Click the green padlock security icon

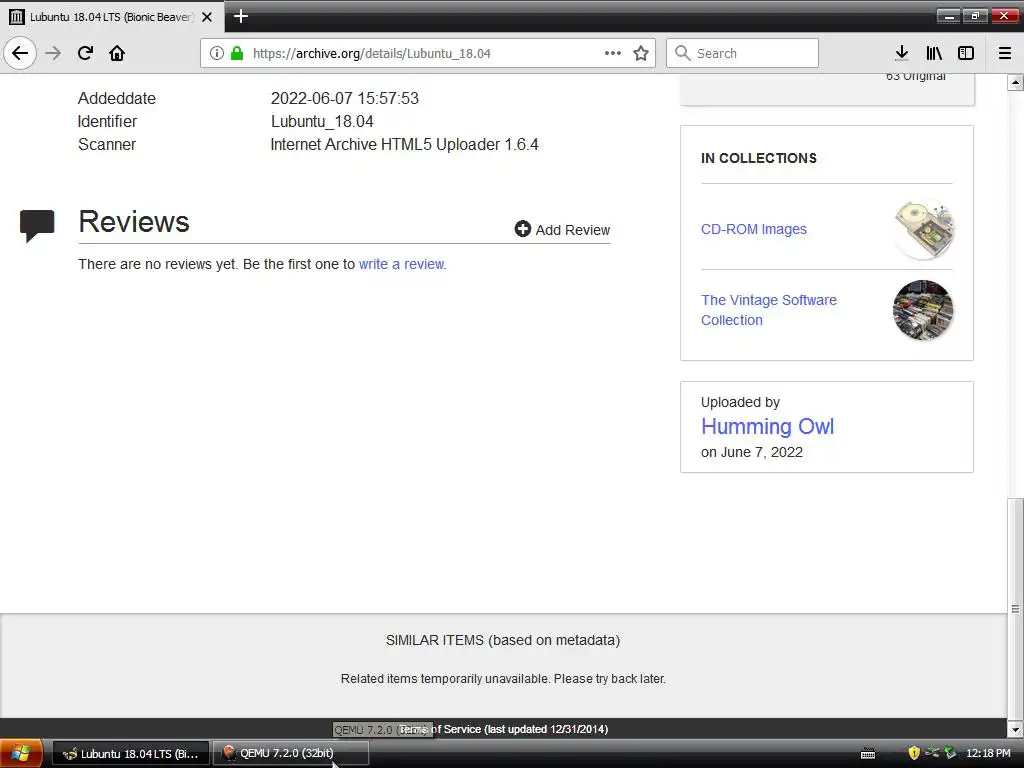[x=236, y=53]
